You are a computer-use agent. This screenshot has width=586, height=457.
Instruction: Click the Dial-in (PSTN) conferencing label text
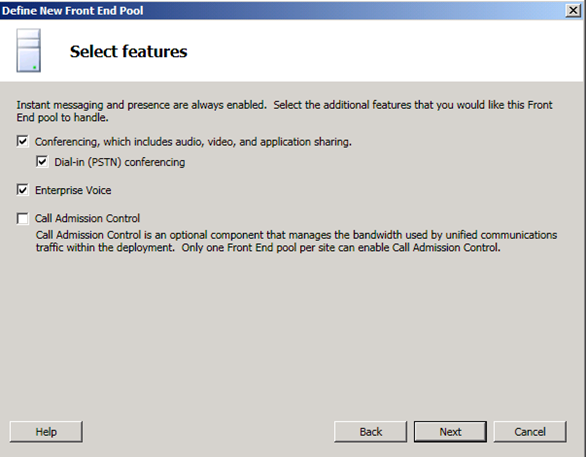(120, 162)
